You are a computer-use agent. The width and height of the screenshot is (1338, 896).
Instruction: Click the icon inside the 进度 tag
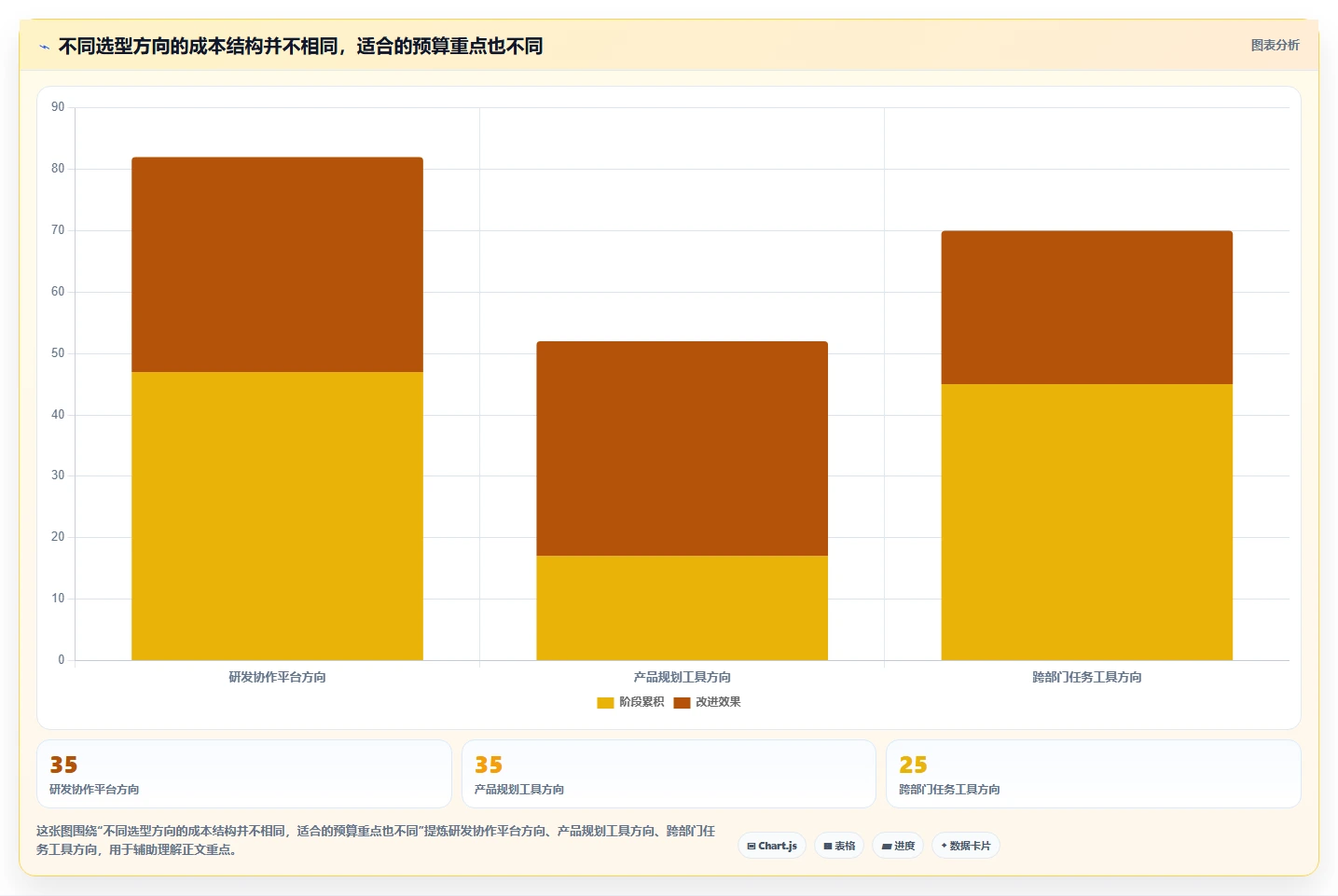coord(886,847)
